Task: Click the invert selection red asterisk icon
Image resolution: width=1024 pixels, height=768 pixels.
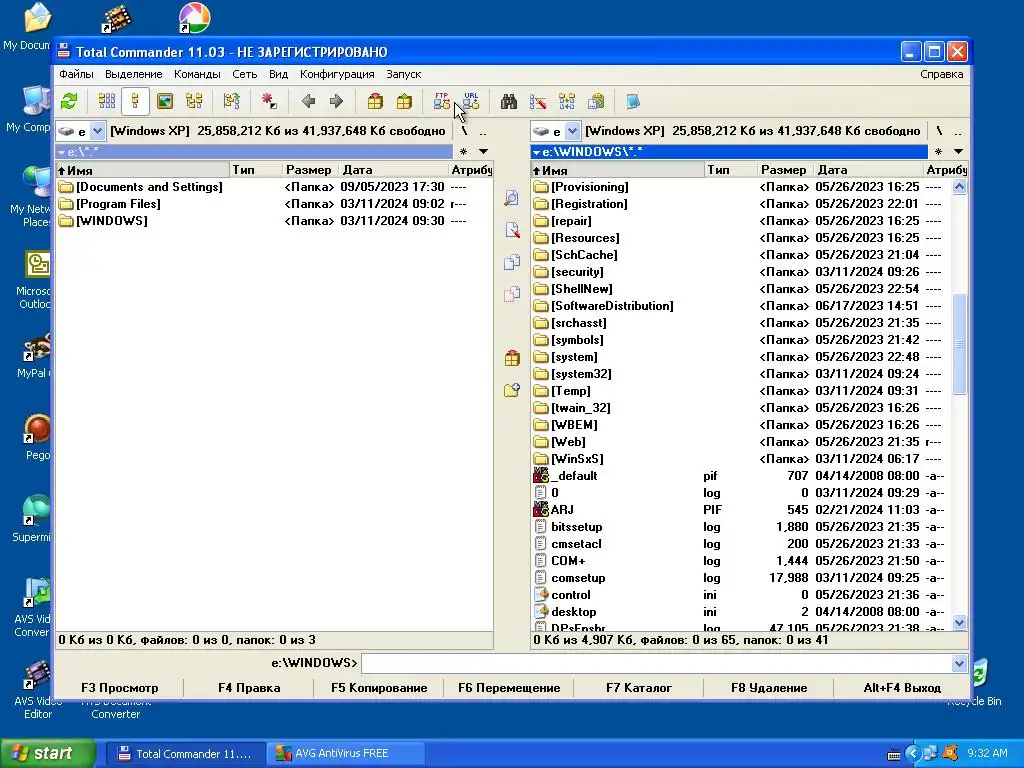Action: pyautogui.click(x=268, y=101)
